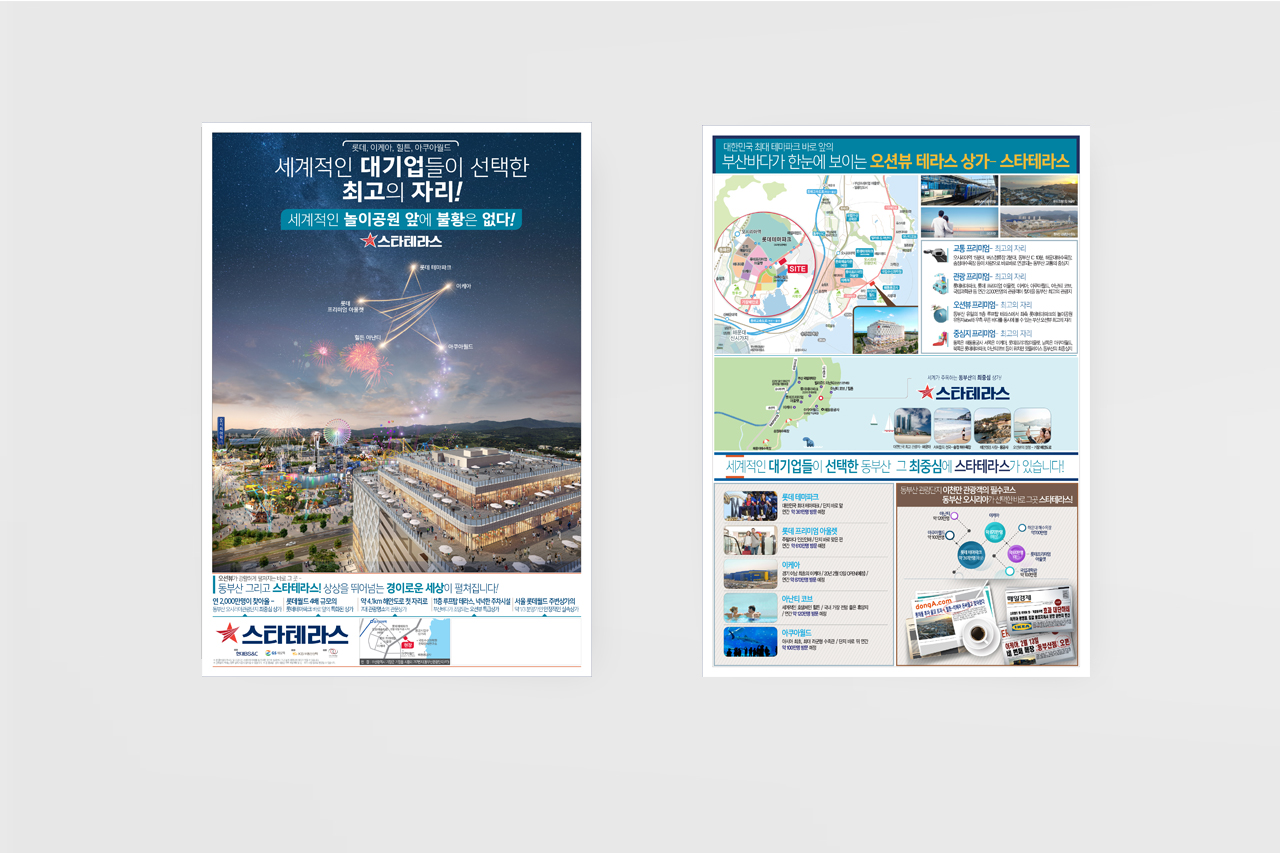The height and width of the screenshot is (853, 1280).
Task: Click the red SITE marker on the map
Action: click(797, 269)
